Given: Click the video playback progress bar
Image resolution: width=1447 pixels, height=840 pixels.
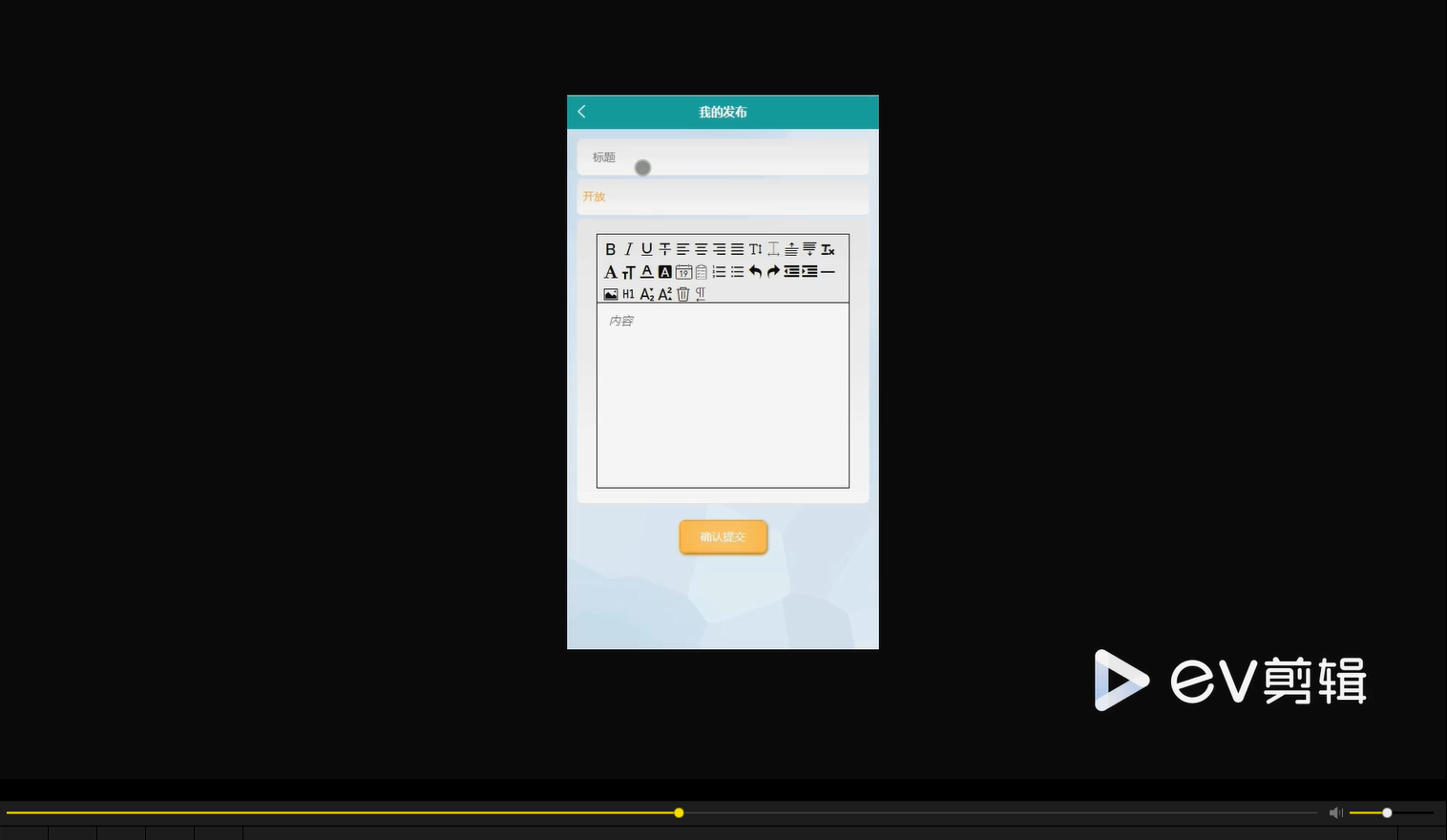Looking at the screenshot, I should (661, 813).
